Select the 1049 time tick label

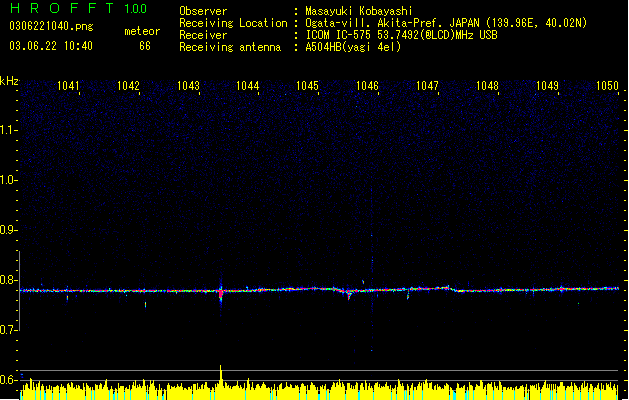(x=547, y=86)
